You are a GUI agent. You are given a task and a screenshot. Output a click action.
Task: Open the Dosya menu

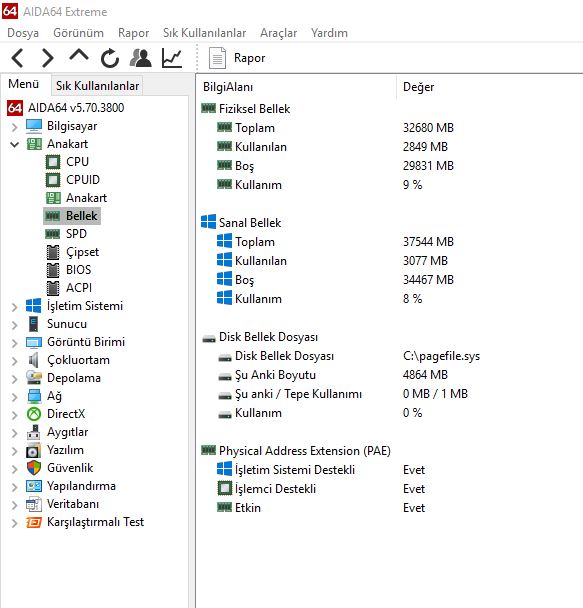coord(23,33)
